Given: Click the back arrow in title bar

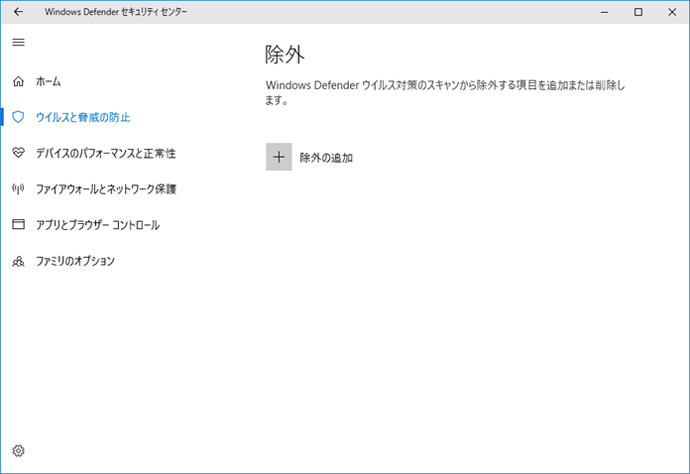Looking at the screenshot, I should click(18, 12).
